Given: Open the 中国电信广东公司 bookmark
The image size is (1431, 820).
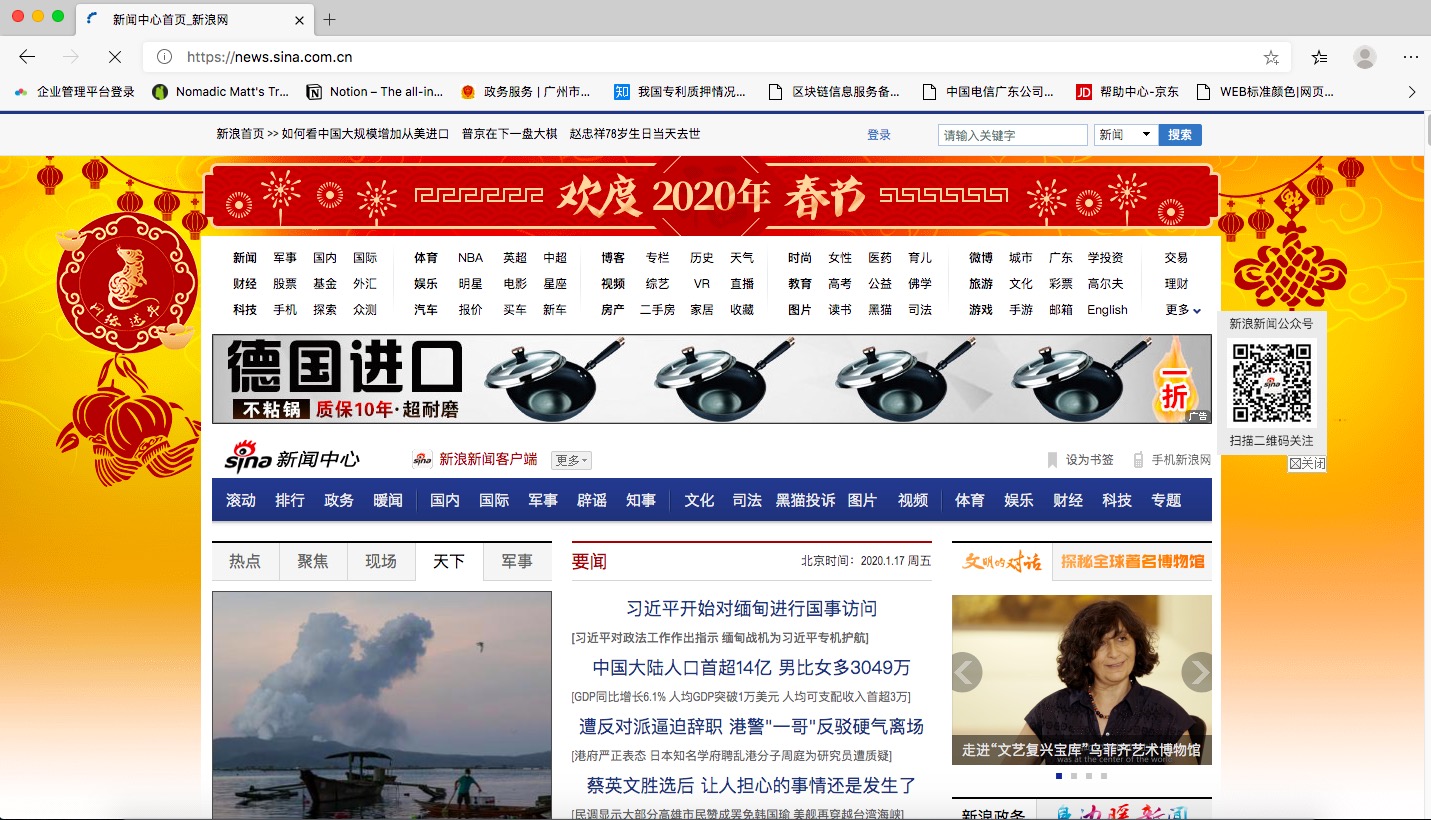Looking at the screenshot, I should [x=988, y=92].
